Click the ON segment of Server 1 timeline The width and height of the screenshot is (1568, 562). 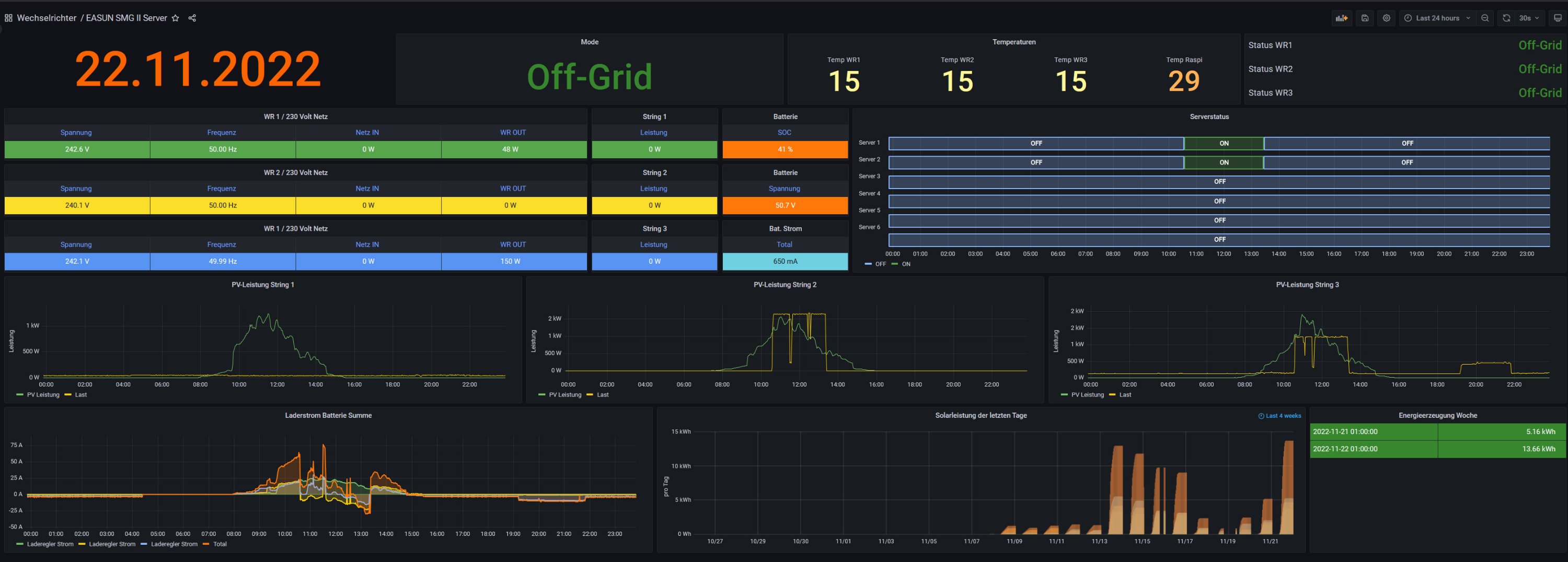1224,144
